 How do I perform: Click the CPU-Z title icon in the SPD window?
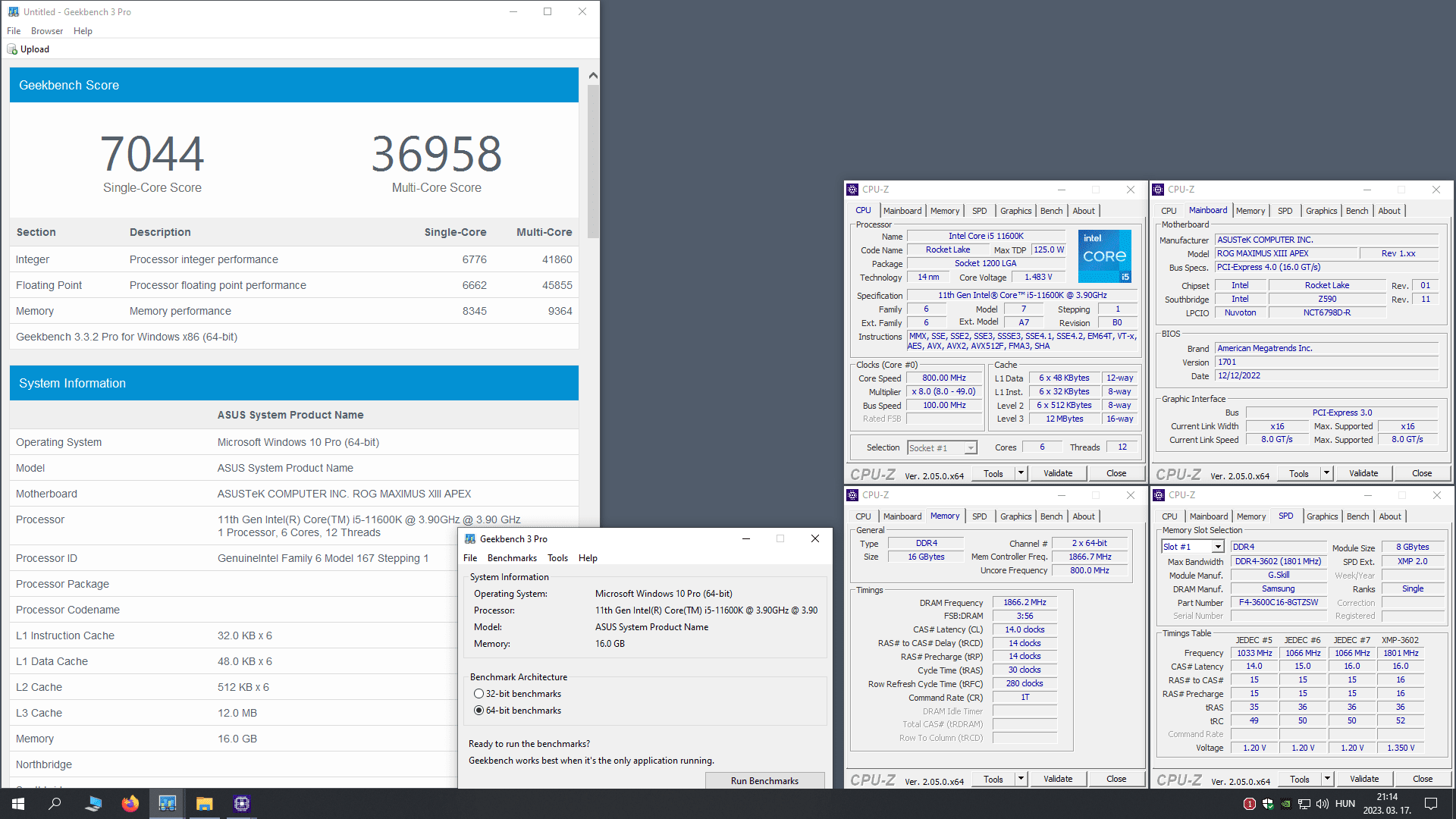click(1159, 495)
